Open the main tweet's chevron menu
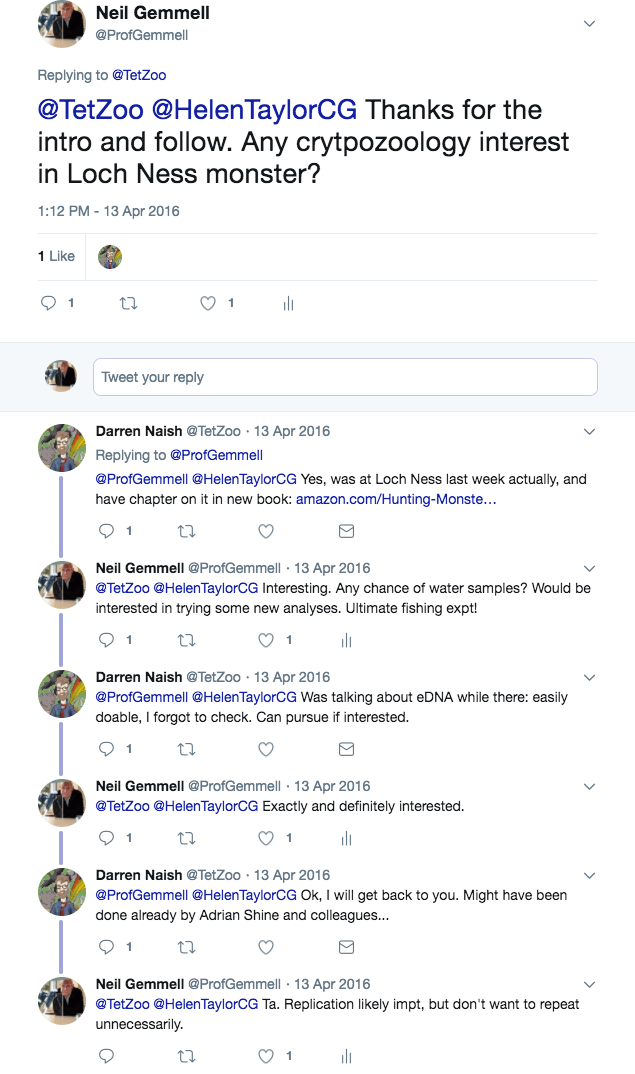Image resolution: width=635 pixels, height=1074 pixels. click(589, 24)
